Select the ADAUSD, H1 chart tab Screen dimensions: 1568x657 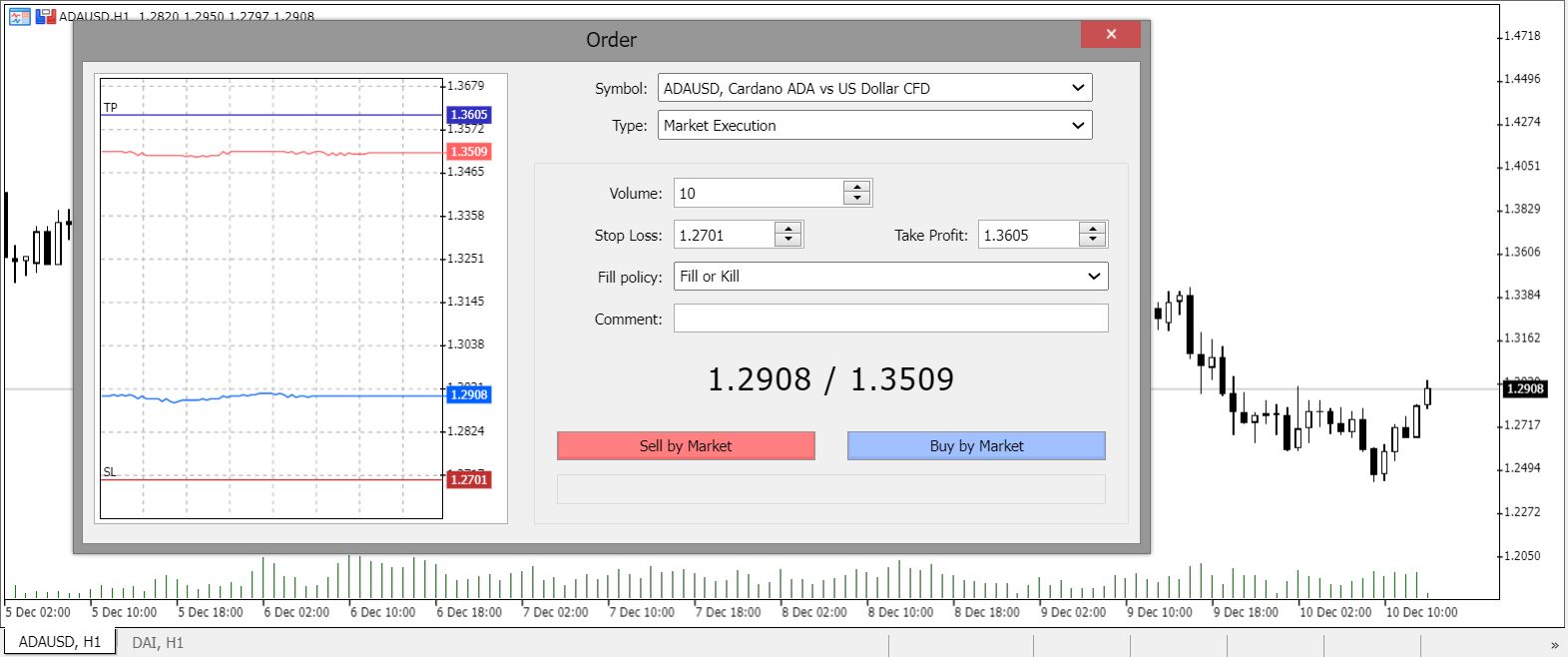pos(60,642)
